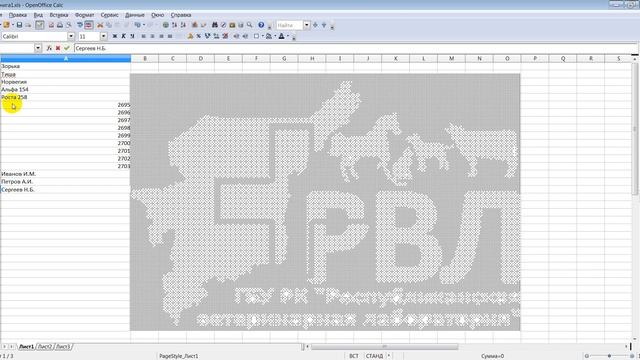This screenshot has height=360, width=640.
Task: Apply currency number format icon
Action: click(x=190, y=36)
